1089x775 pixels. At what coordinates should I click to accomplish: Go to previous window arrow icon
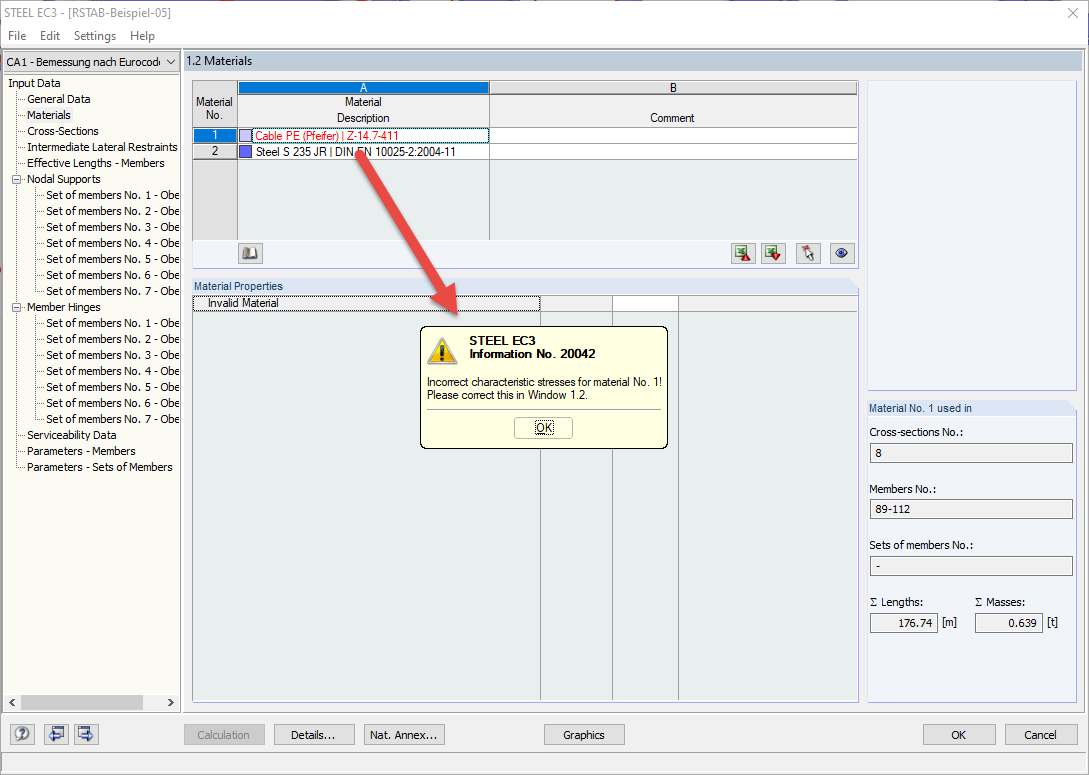(56, 734)
